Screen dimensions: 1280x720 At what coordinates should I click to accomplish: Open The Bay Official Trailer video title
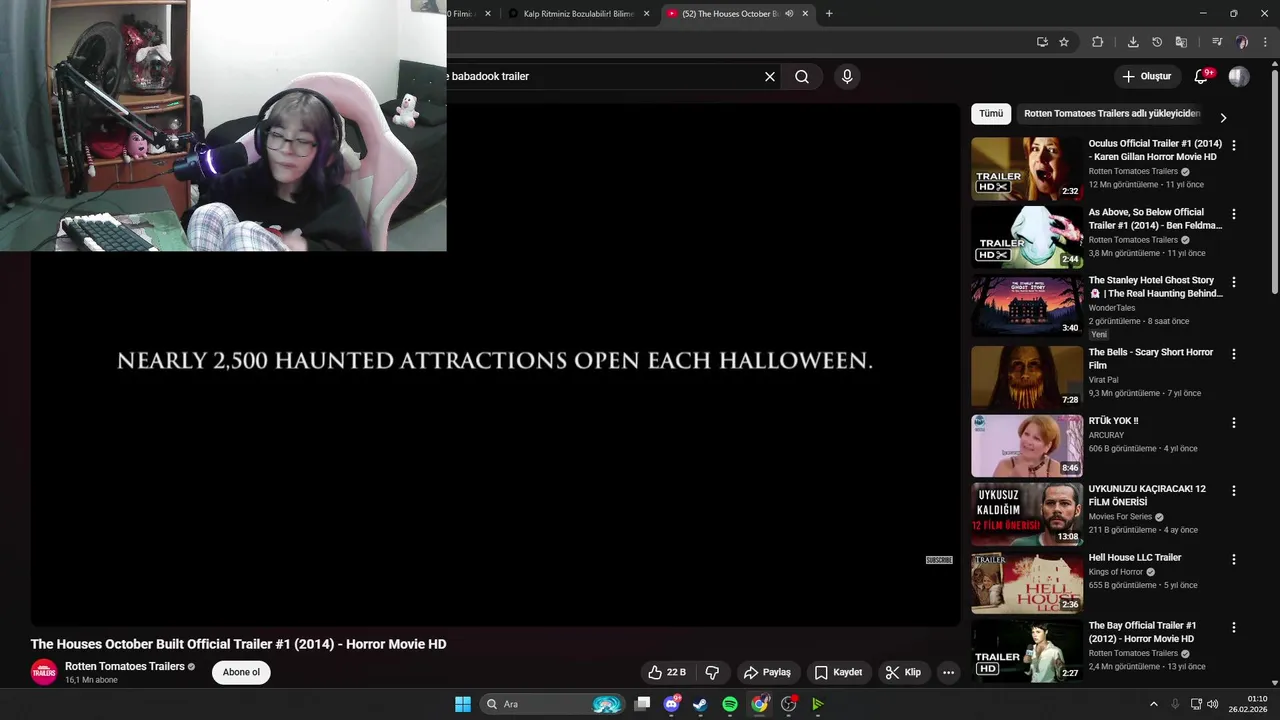1142,632
